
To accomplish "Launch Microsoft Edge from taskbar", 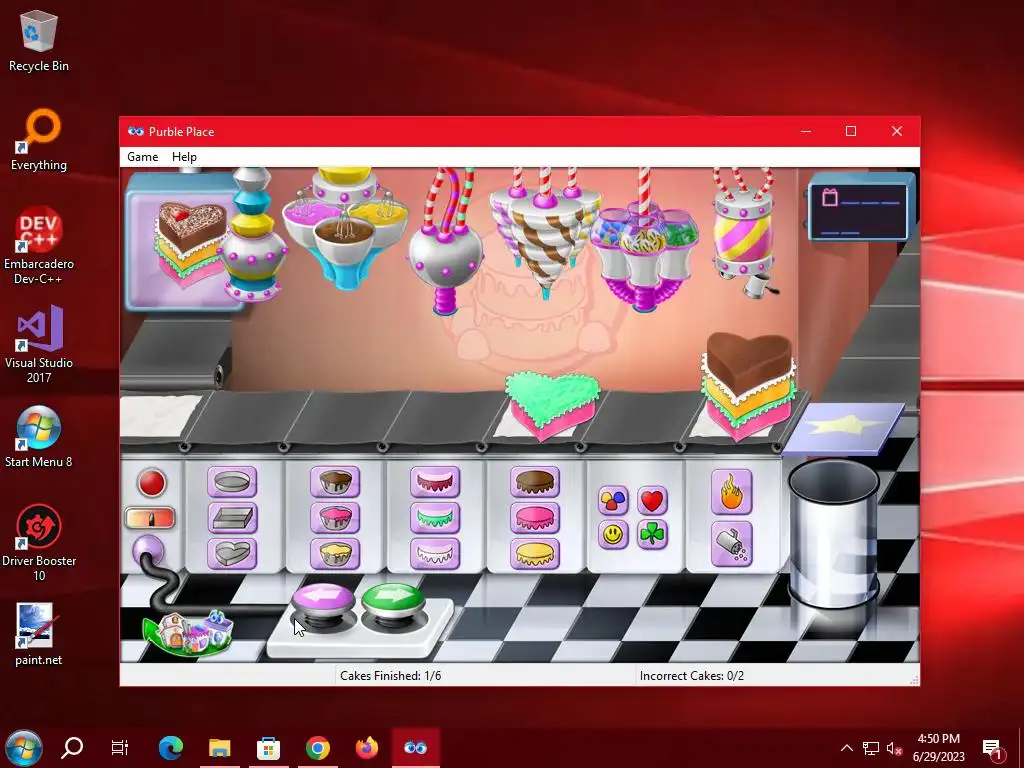I will pyautogui.click(x=170, y=748).
